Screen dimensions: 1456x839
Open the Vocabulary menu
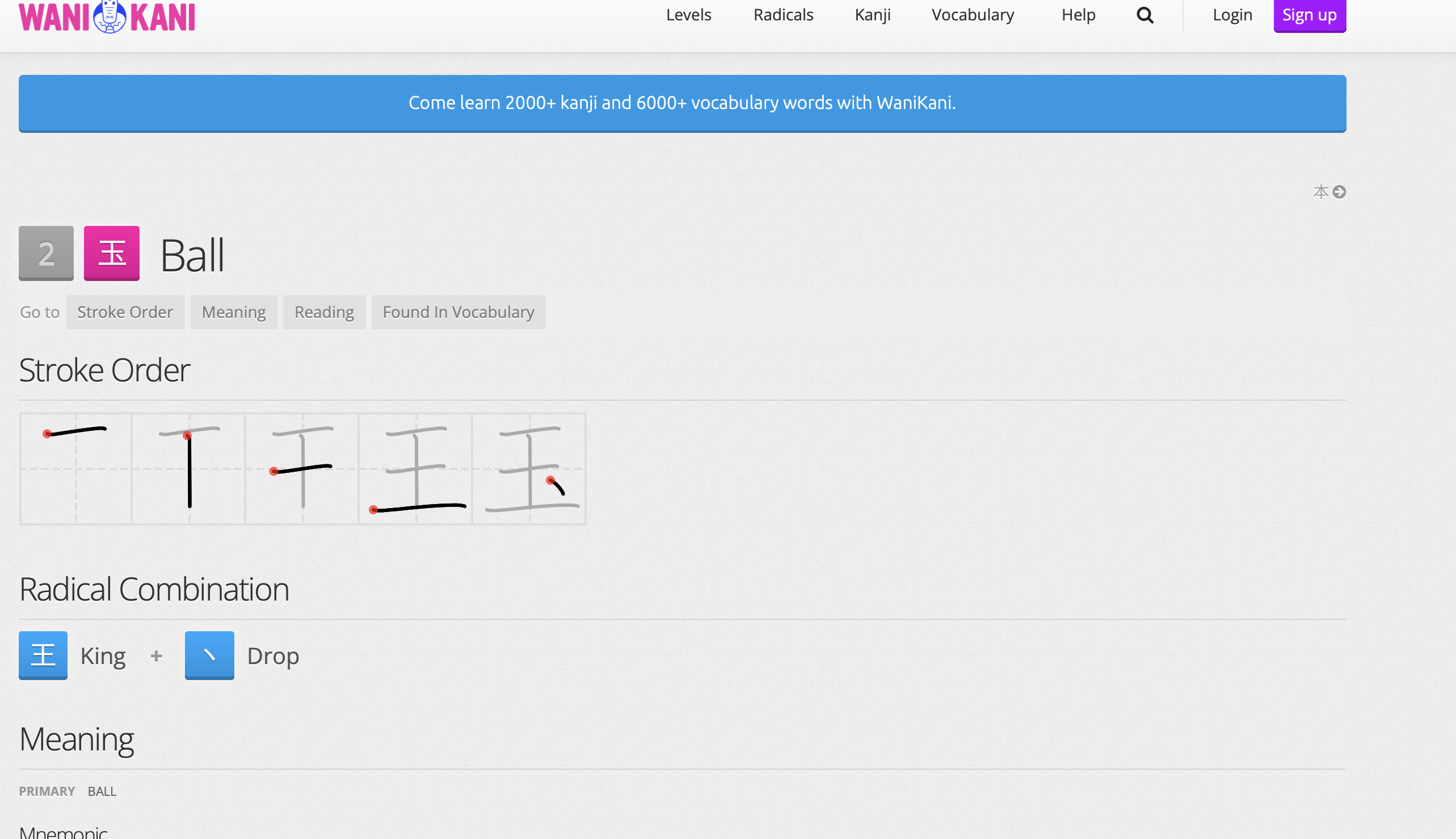(972, 15)
